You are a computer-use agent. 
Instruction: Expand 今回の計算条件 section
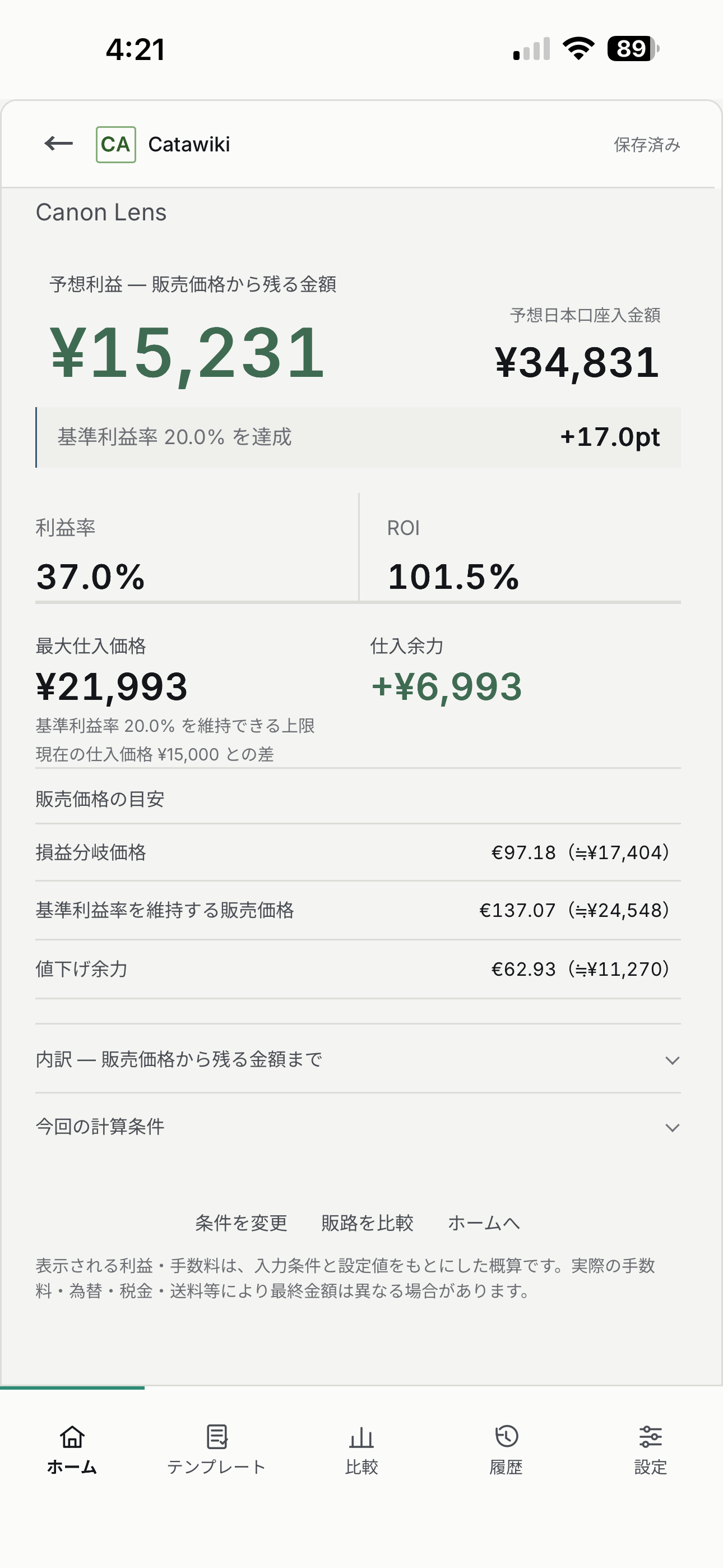[358, 1127]
